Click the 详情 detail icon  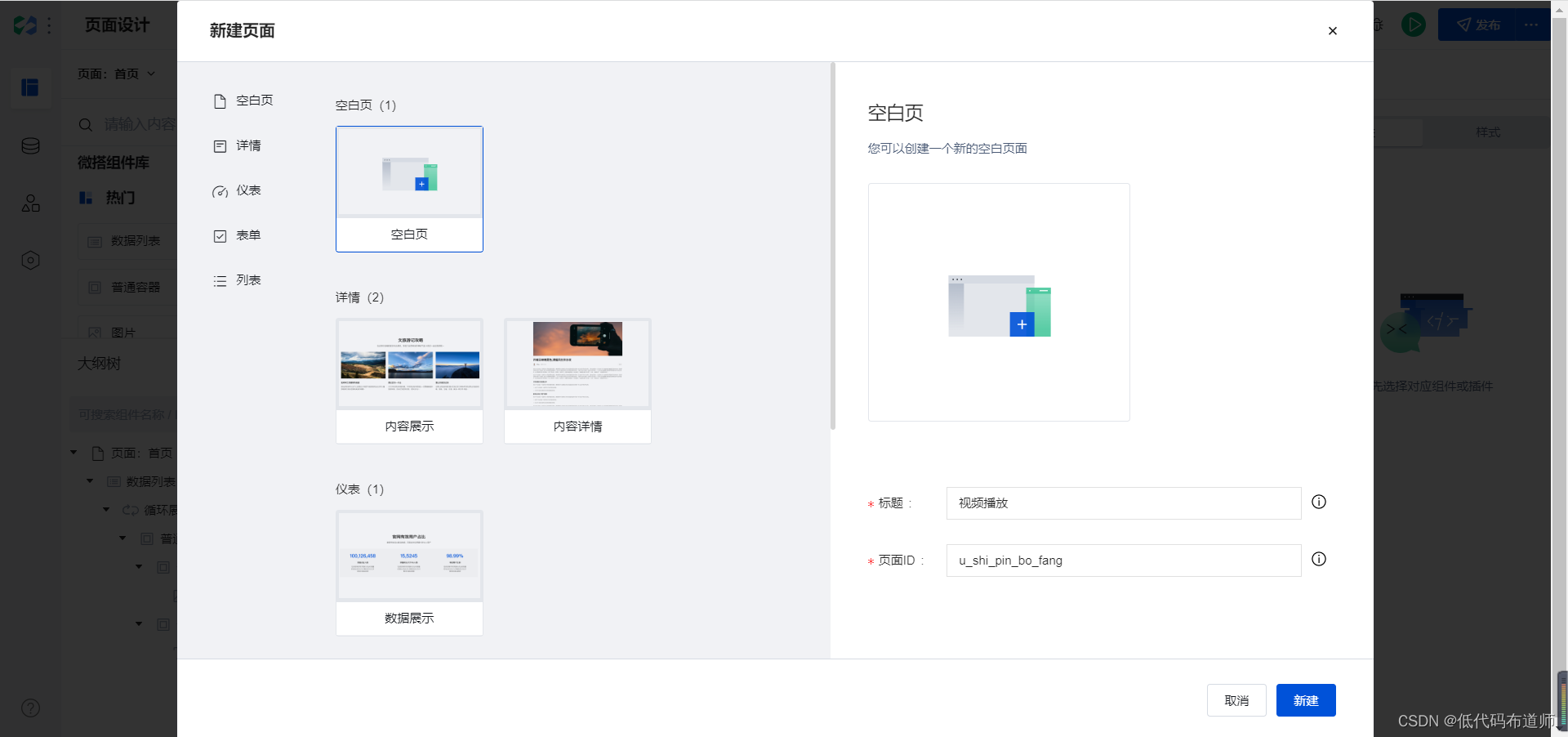coord(220,146)
